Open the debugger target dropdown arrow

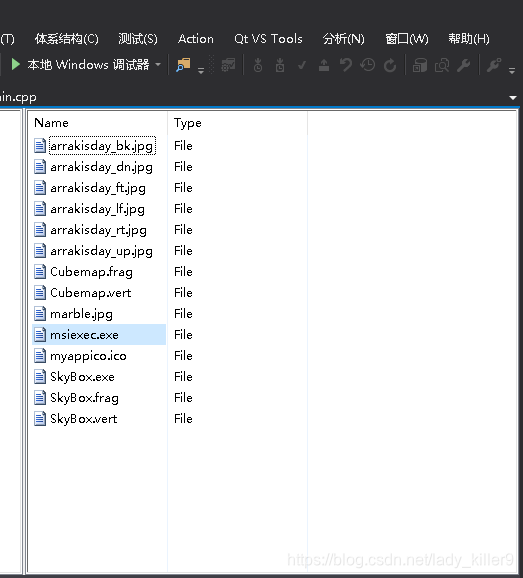pyautogui.click(x=158, y=65)
